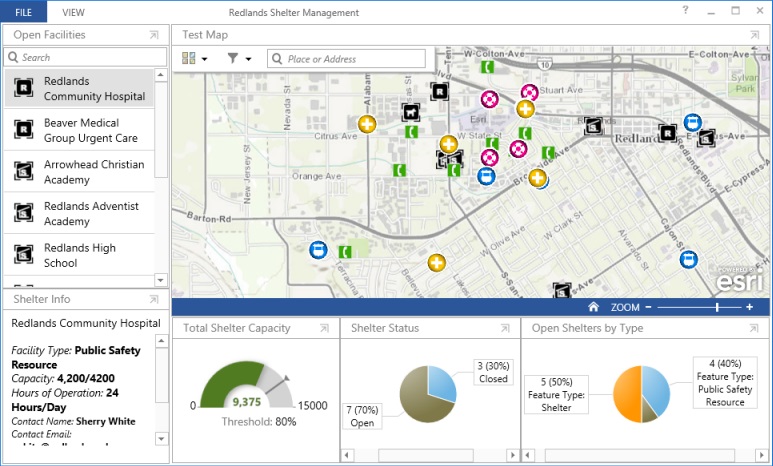Open the FILE menu
This screenshot has height=466, width=773.
coord(23,12)
